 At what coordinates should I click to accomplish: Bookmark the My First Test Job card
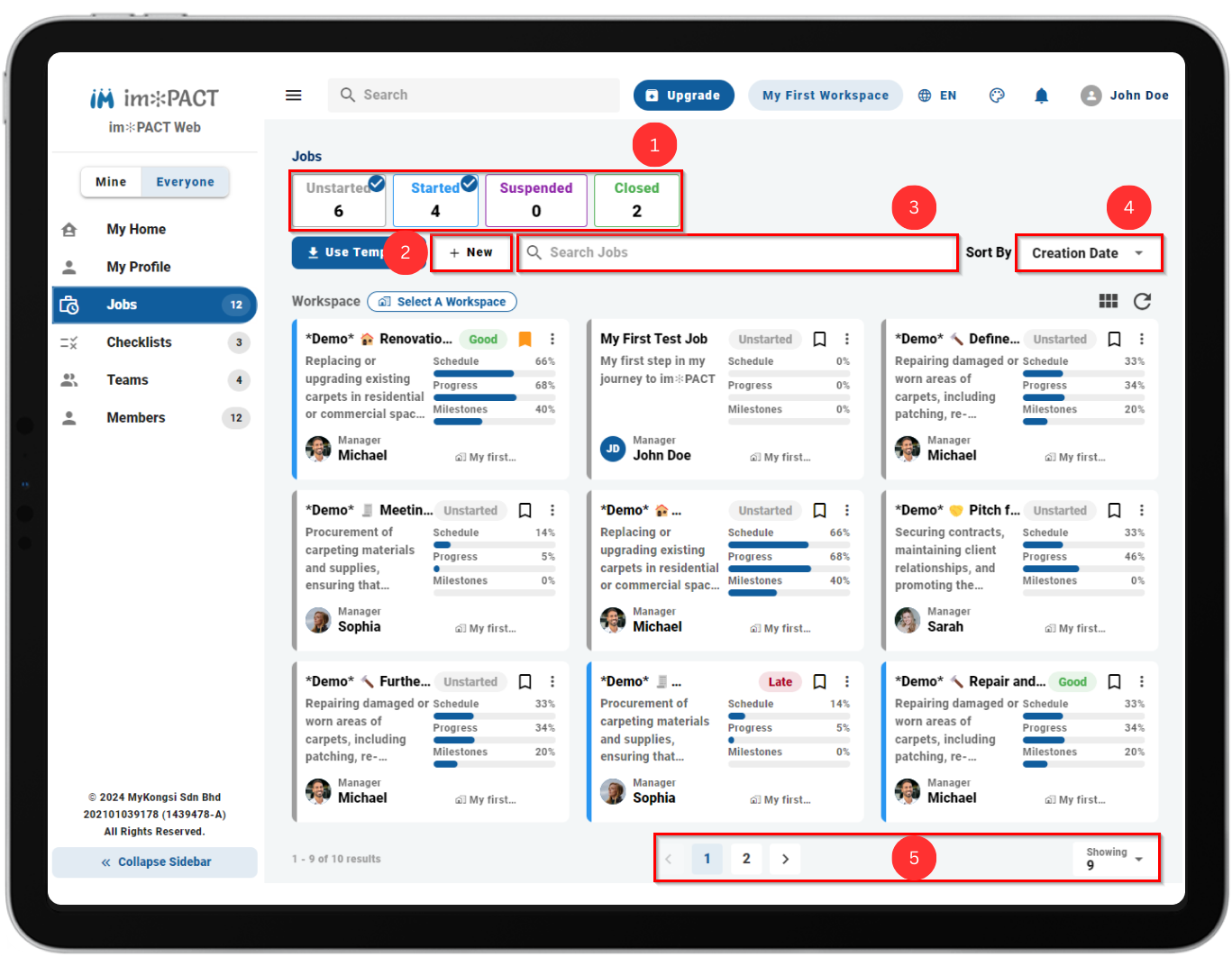[x=819, y=339]
